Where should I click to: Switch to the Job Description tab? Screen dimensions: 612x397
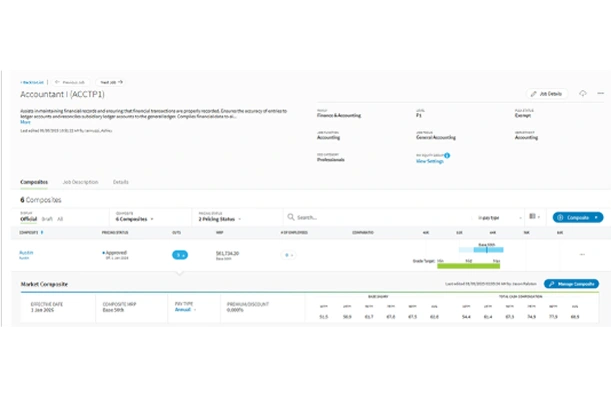80,182
